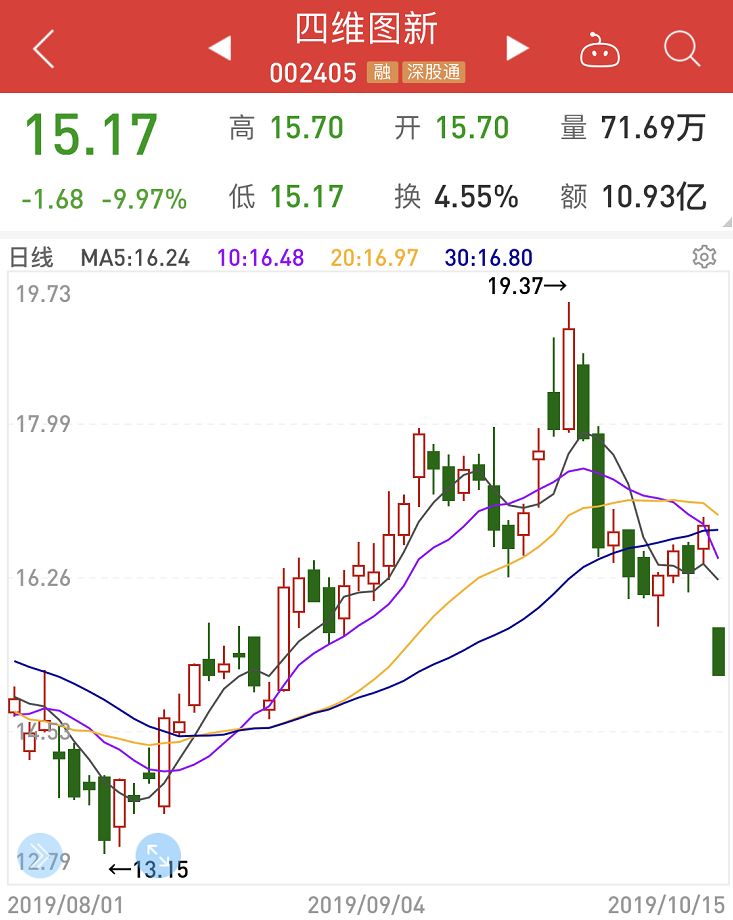Tap the percentage change -9.97%
Screen dimensions: 733x920
(x=144, y=199)
